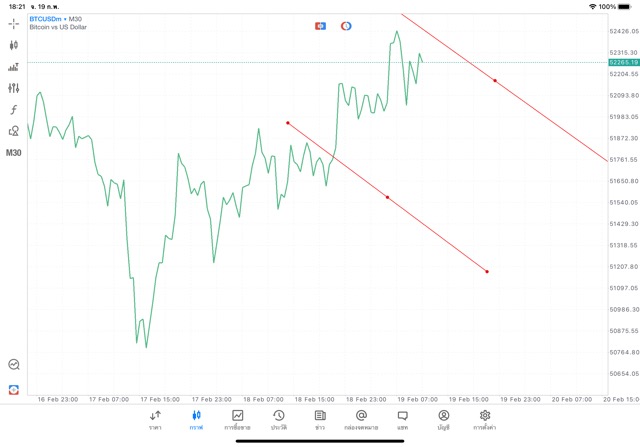Image resolution: width=640 pixels, height=447 pixels.
Task: Open the กล่องจดหมาย mailbox tab
Action: (361, 420)
